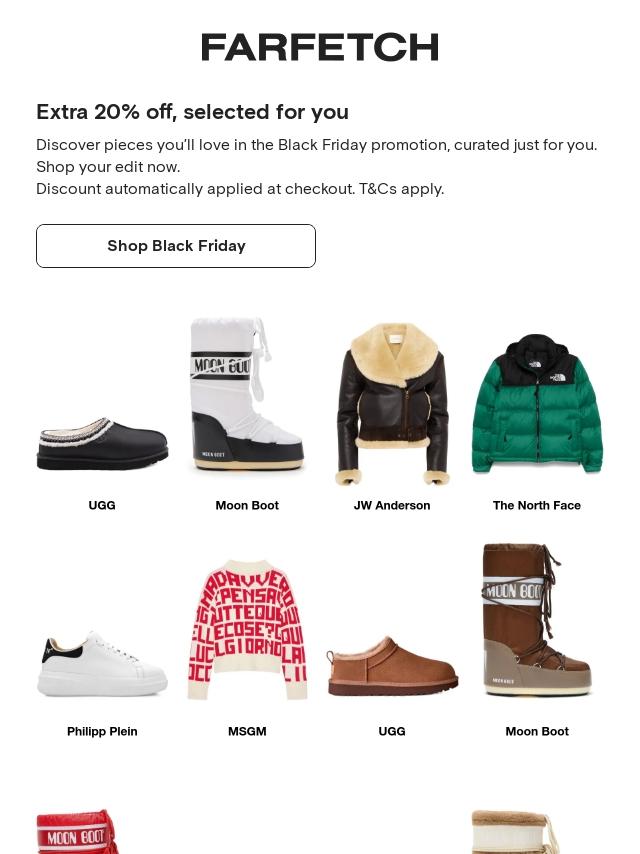Click the Philipp Plein brand name
This screenshot has width=640, height=854.
pos(102,731)
